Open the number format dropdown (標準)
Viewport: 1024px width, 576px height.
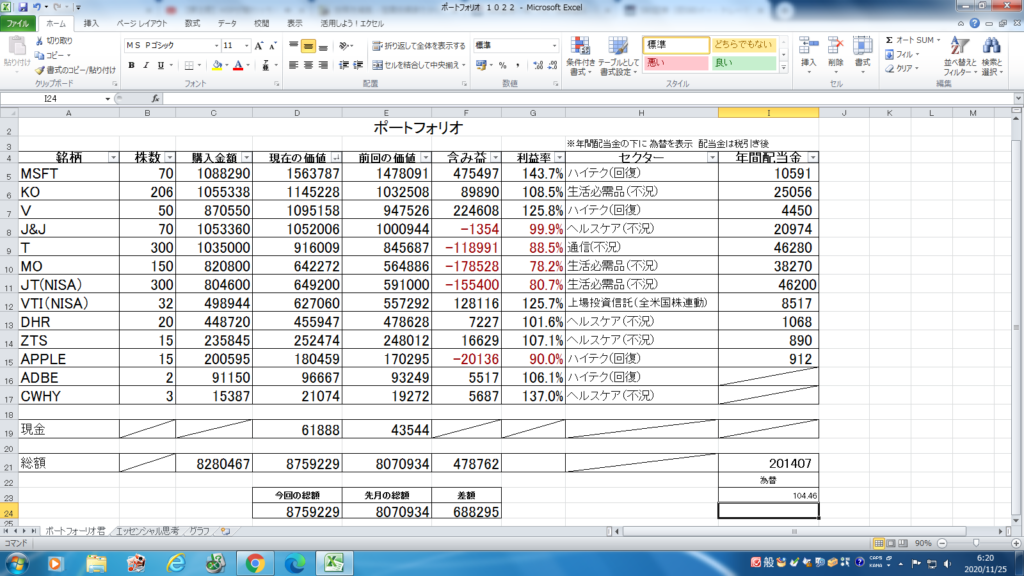[554, 46]
